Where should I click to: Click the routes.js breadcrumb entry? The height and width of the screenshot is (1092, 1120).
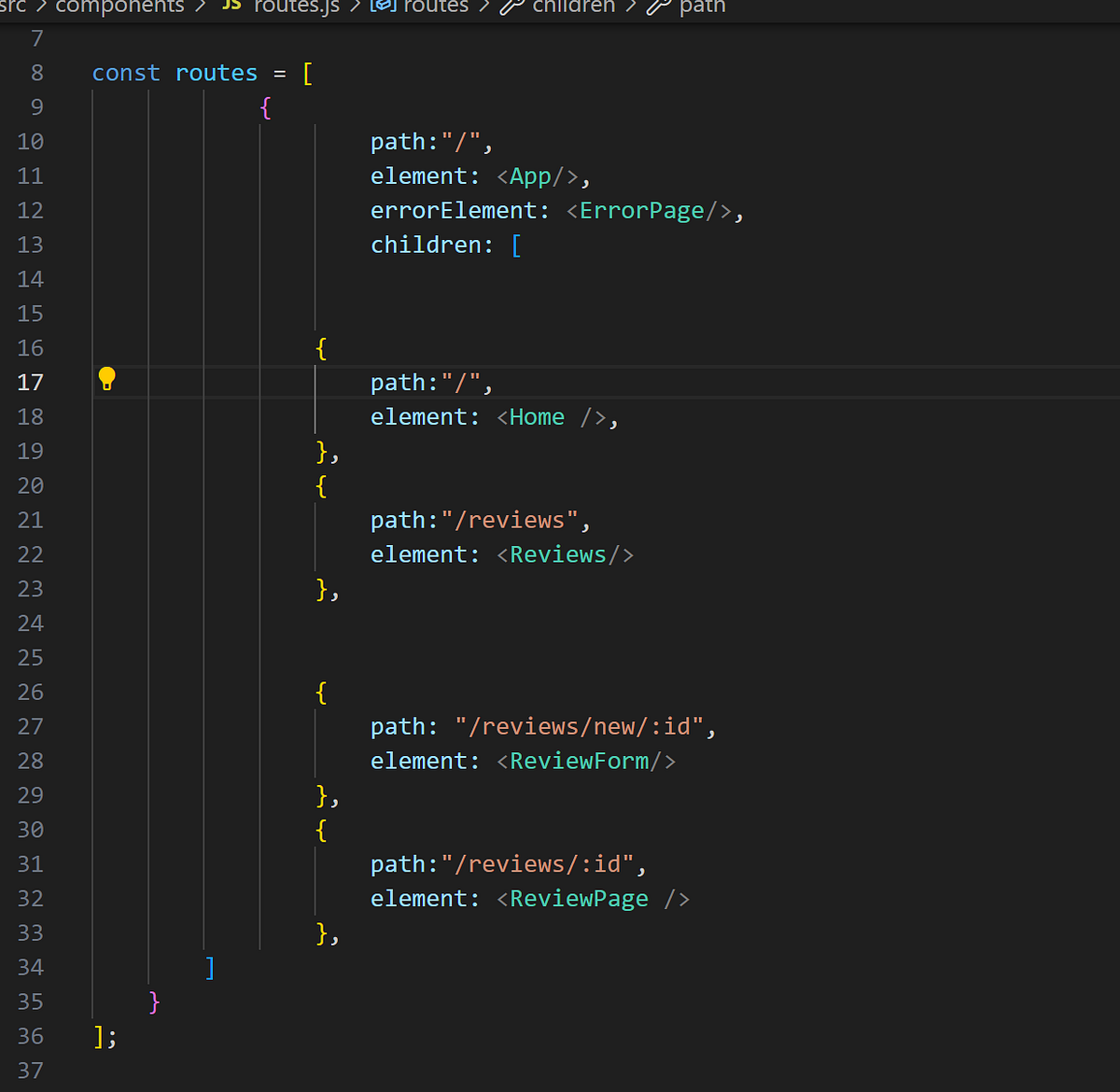click(296, 7)
